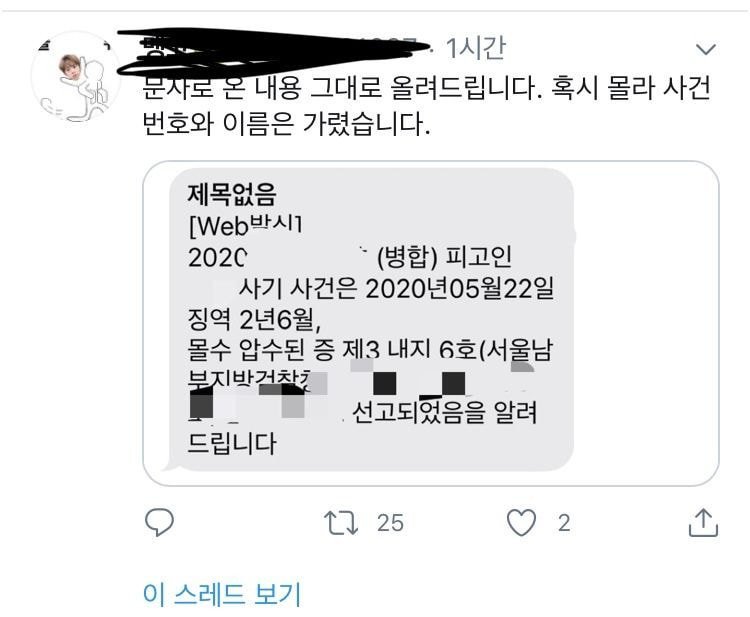Retweet this post using the retweet icon
Viewport: 750px width, 617px height.
tap(341, 522)
